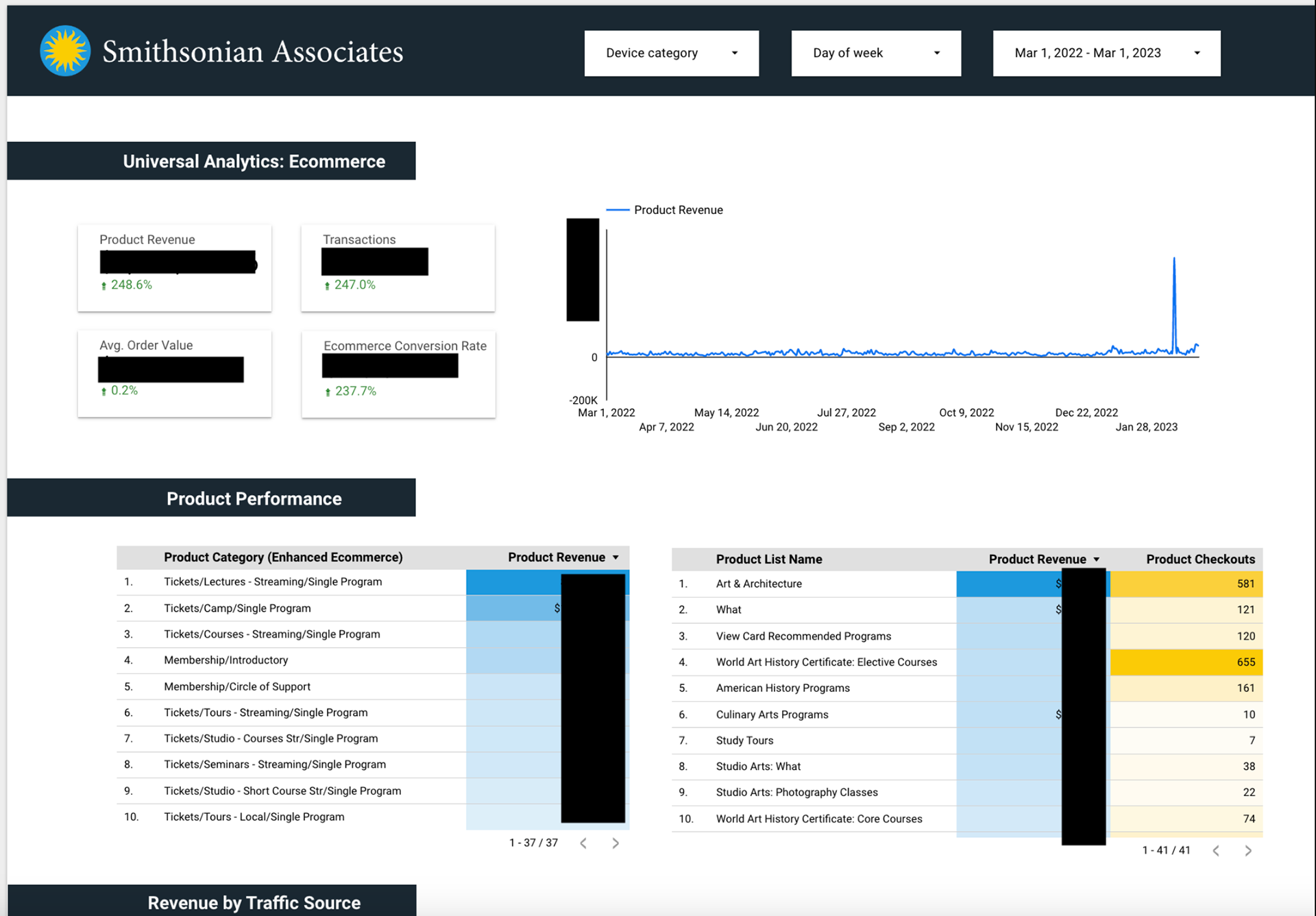
Task: Click the Avg. Order Value scorecard
Action: click(x=175, y=374)
